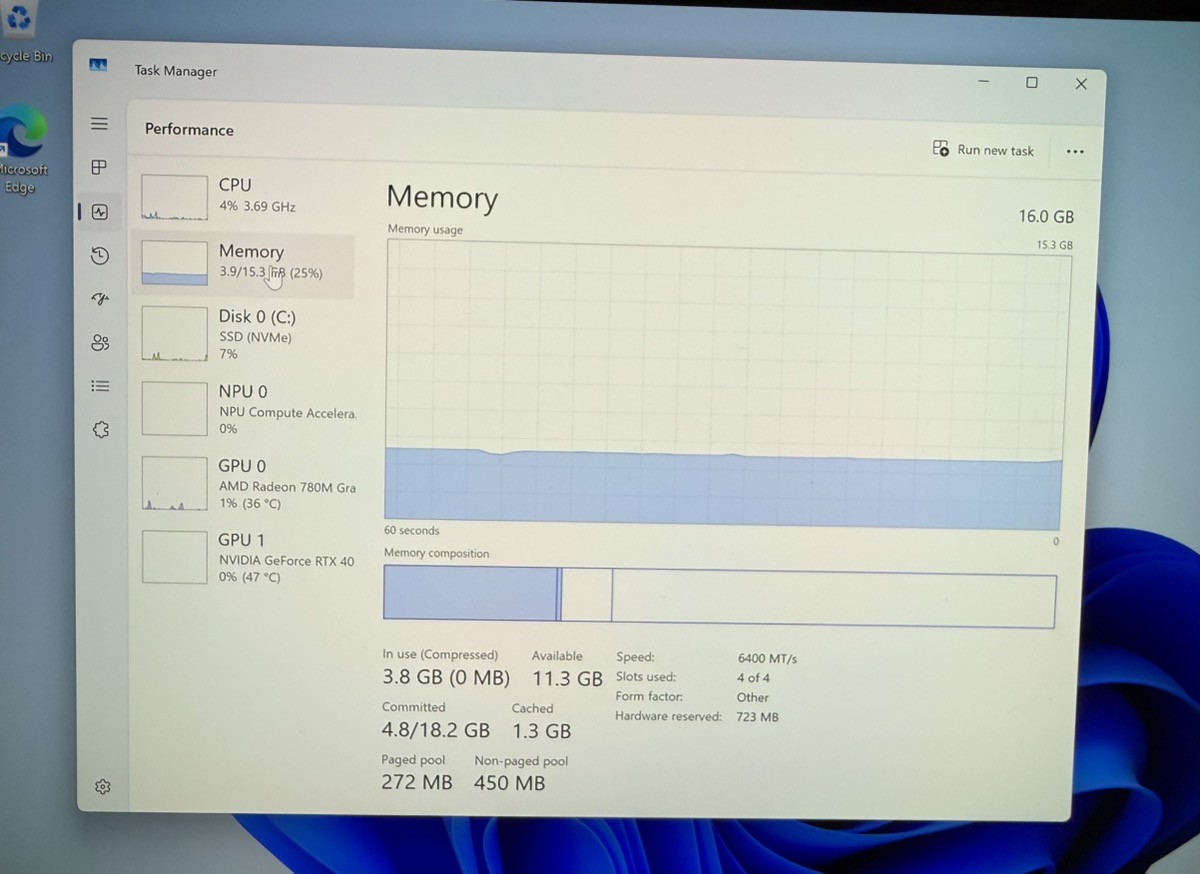The height and width of the screenshot is (874, 1200).
Task: Click the 4 of 4 slots used value
Action: [754, 678]
